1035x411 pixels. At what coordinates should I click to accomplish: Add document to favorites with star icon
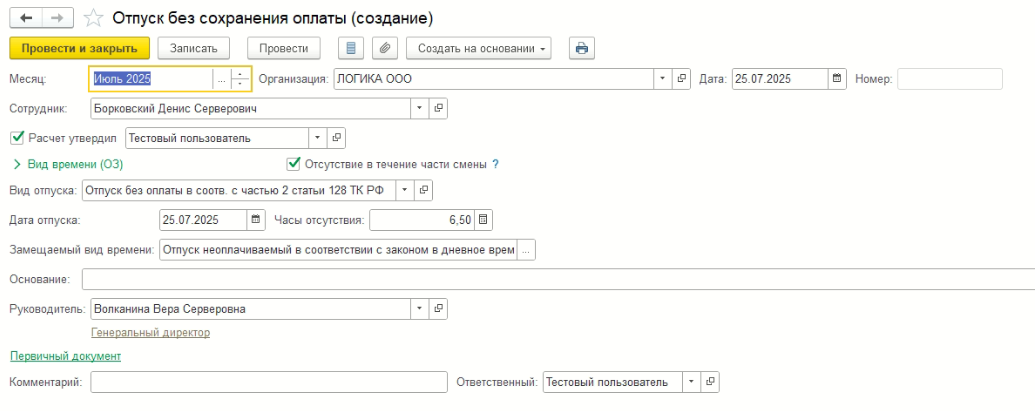[x=92, y=17]
